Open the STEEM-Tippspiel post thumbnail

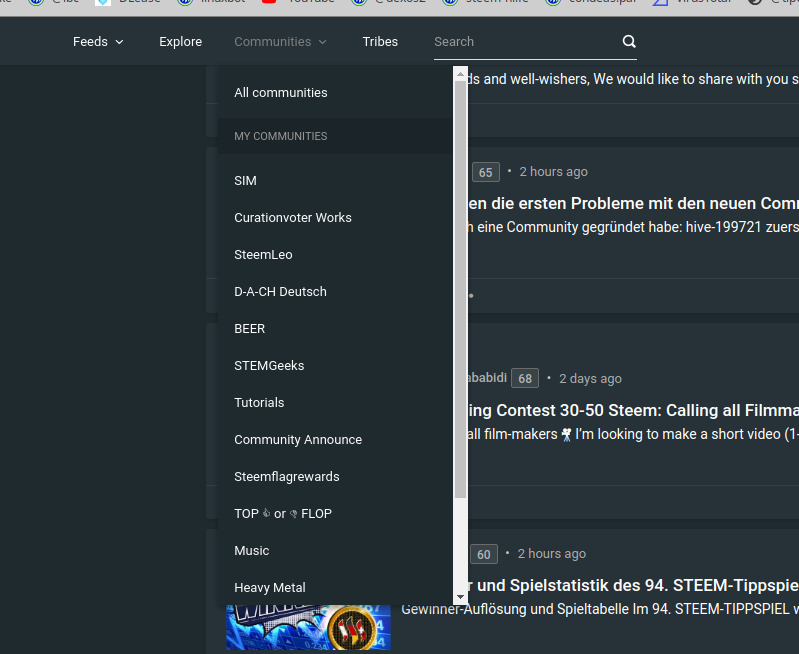308,627
